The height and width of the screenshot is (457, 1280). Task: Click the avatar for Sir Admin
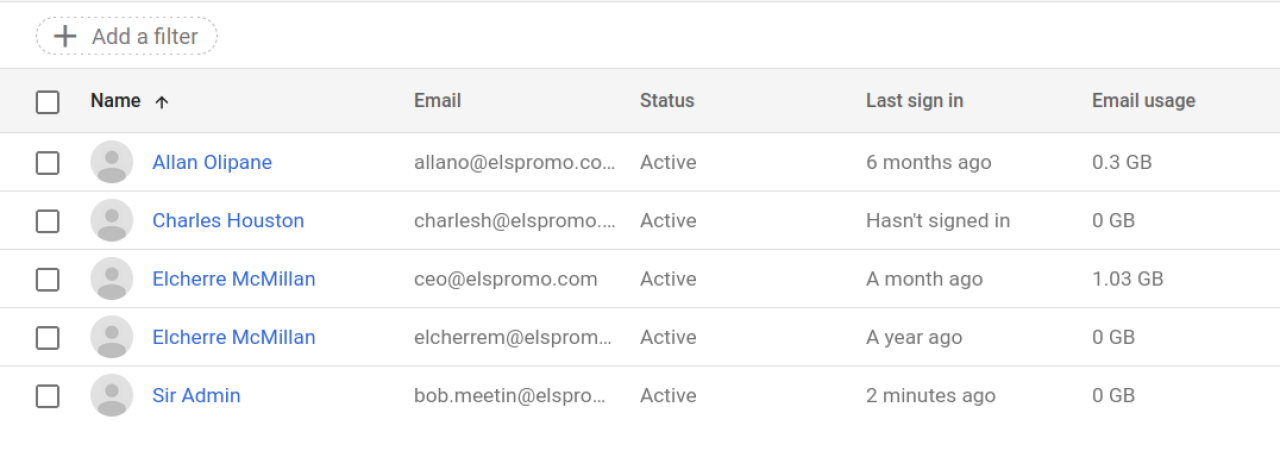(x=112, y=396)
